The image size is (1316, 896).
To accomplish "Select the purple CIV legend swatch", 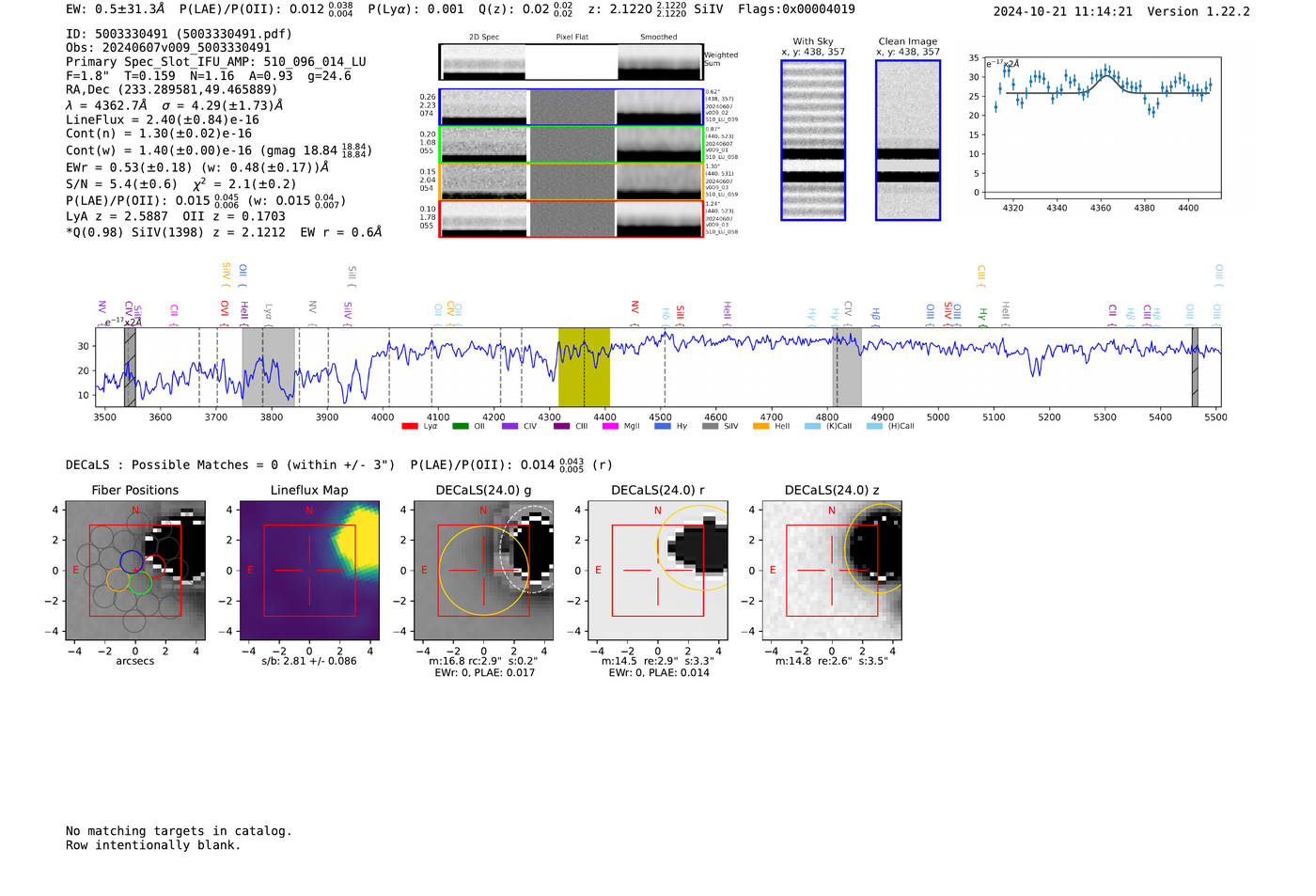I will point(510,426).
